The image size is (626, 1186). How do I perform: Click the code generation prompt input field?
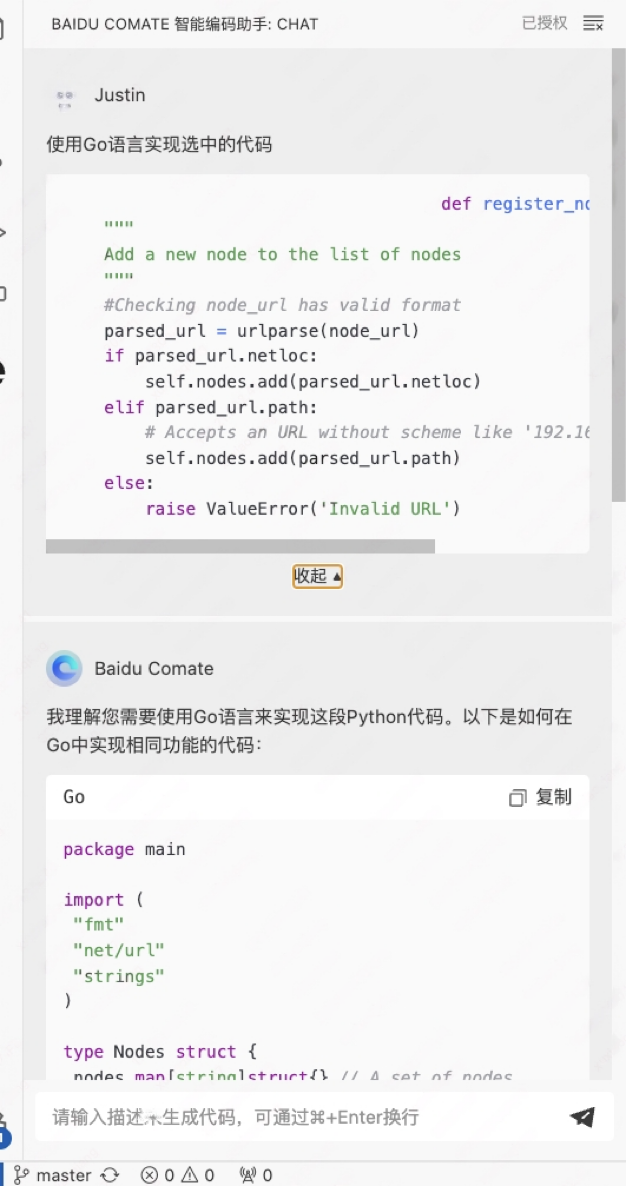click(x=300, y=1117)
